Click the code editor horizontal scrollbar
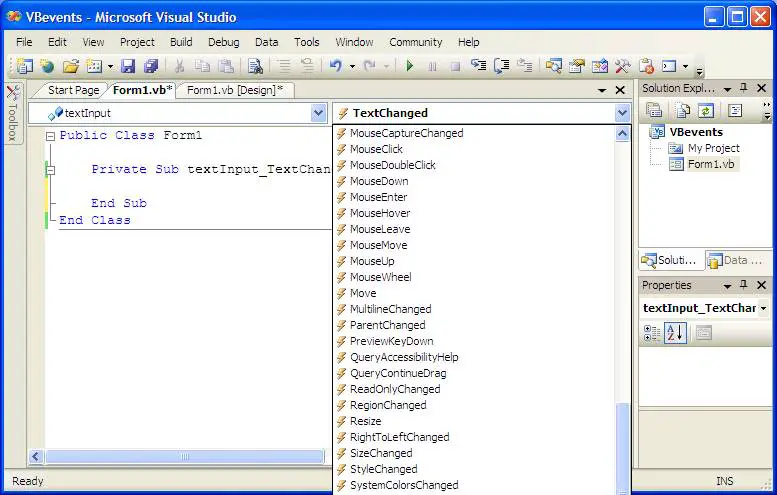Viewport: 777px width, 495px height. (x=185, y=456)
